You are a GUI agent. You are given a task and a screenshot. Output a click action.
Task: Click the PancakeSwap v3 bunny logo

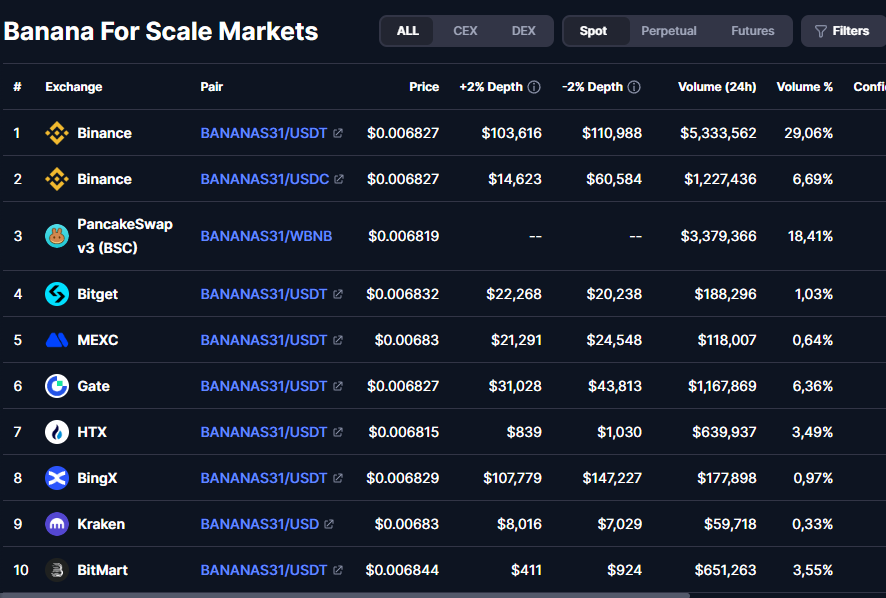point(57,236)
